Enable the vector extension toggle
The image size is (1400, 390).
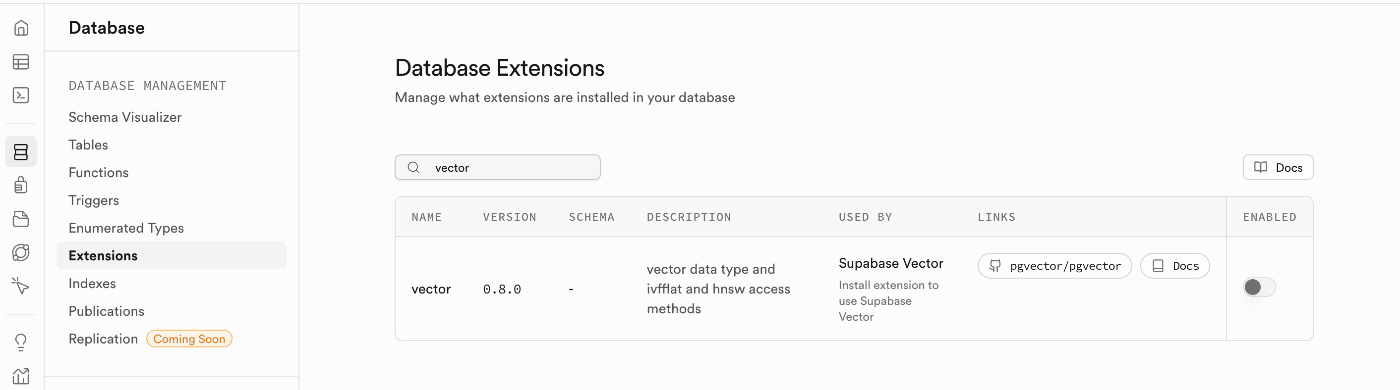tap(1260, 288)
